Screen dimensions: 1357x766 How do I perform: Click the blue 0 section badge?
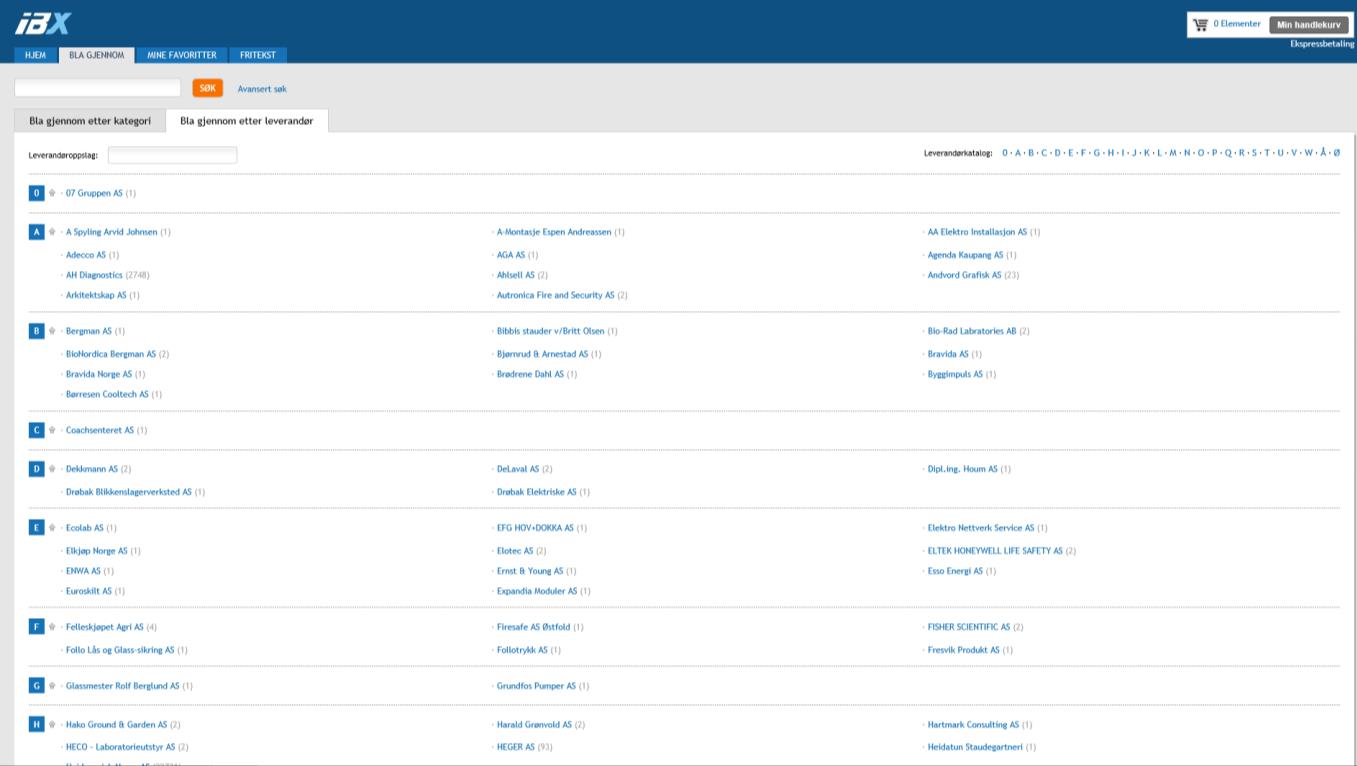[37, 193]
